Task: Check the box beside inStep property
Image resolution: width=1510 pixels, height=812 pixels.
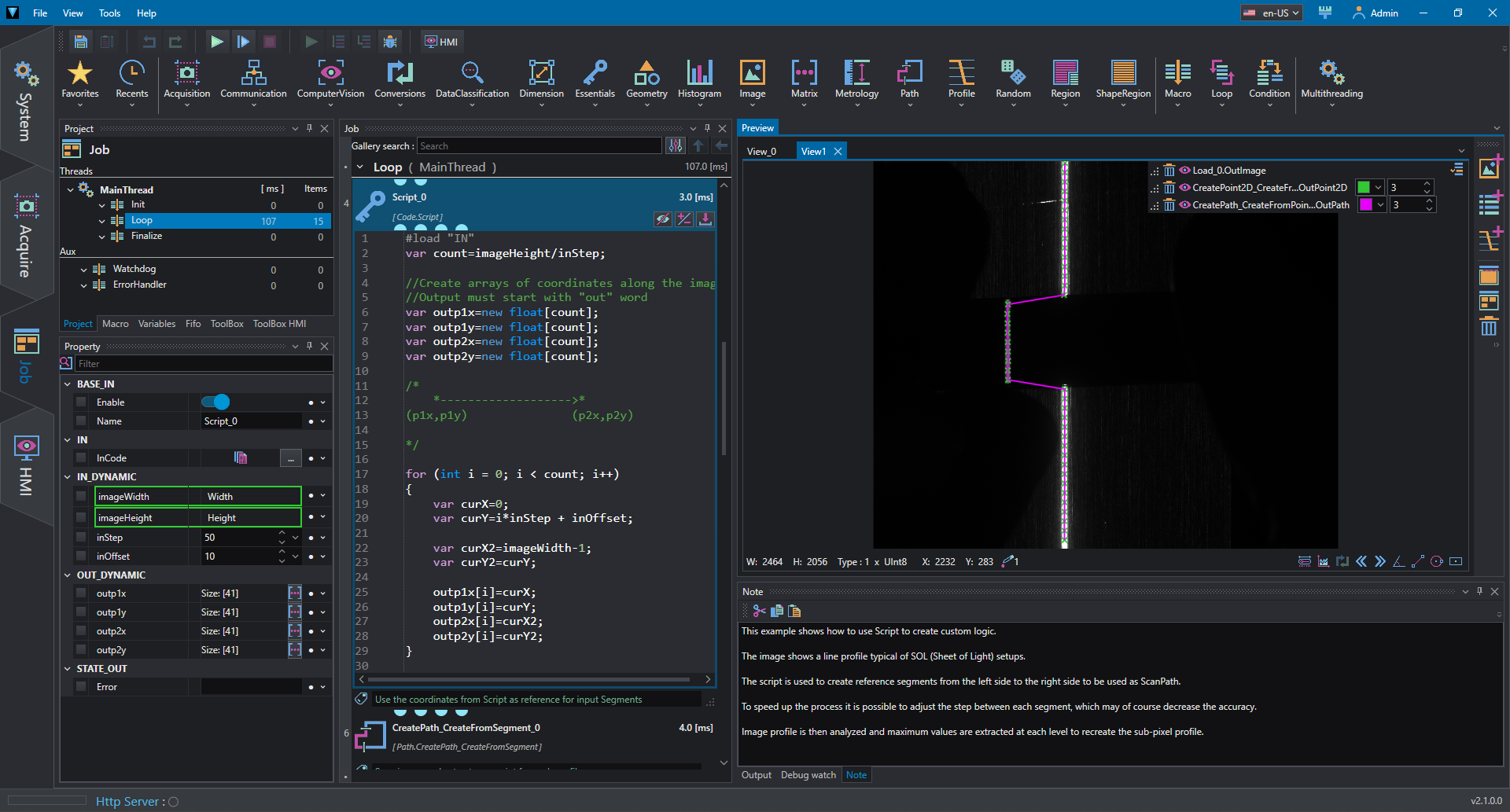Action: pos(81,538)
